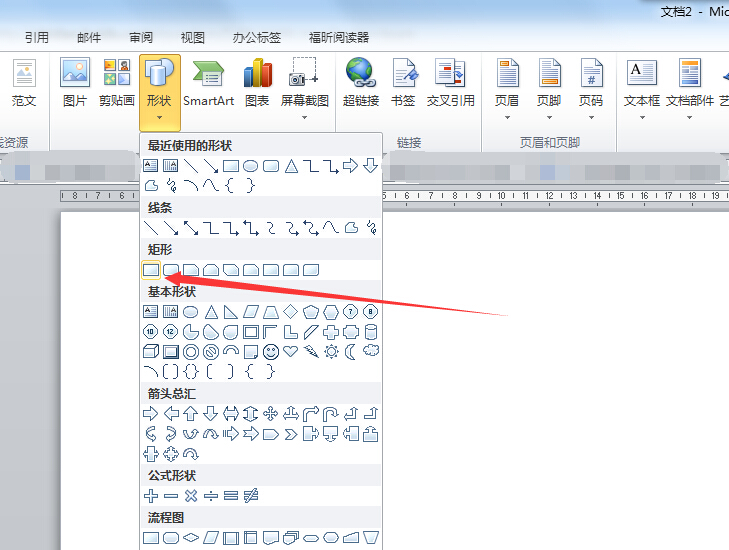Select the right arrow under 箭头总汇
Screen dimensions: 729x550
coord(151,413)
